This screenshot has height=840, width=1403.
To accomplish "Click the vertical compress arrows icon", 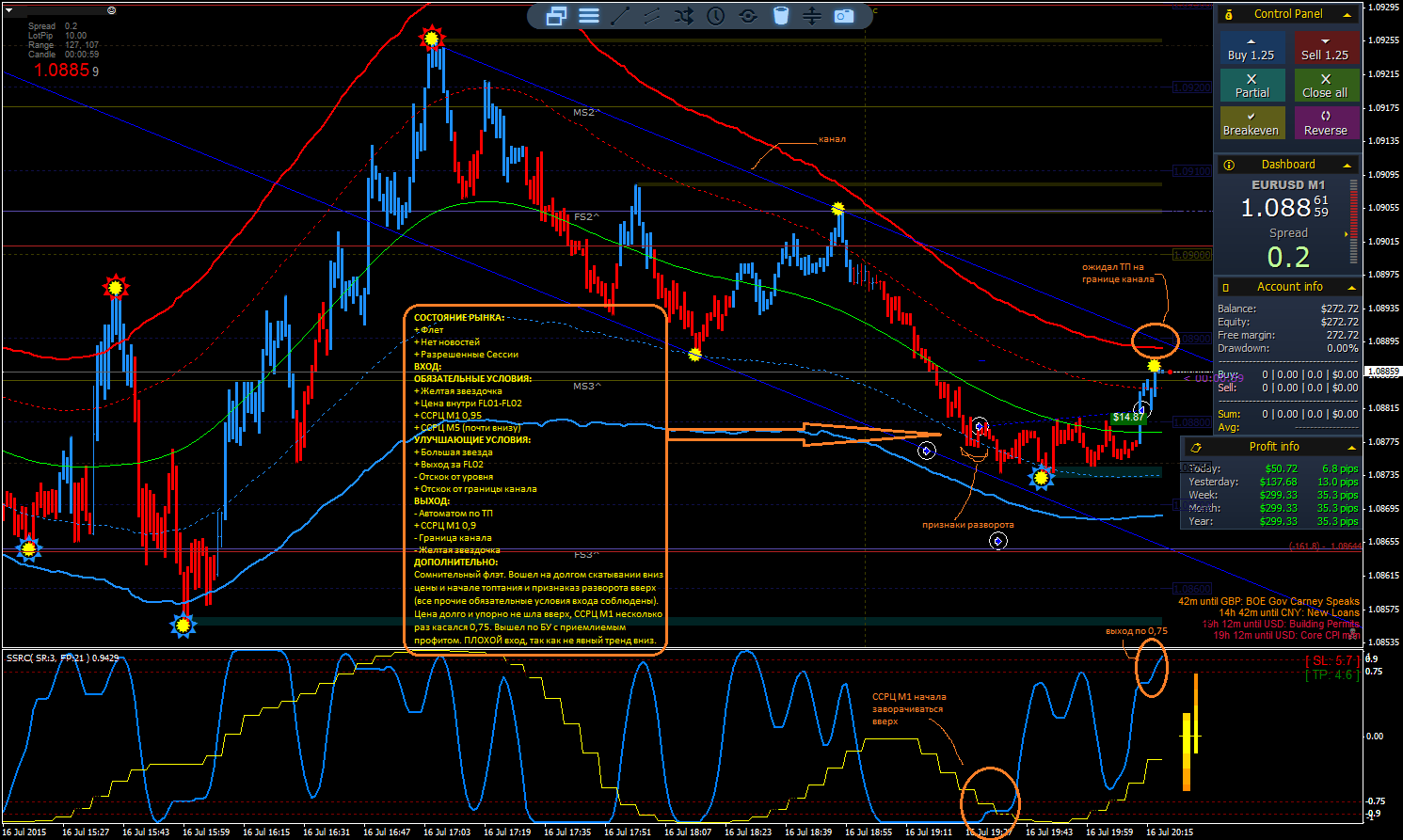I will click(812, 15).
